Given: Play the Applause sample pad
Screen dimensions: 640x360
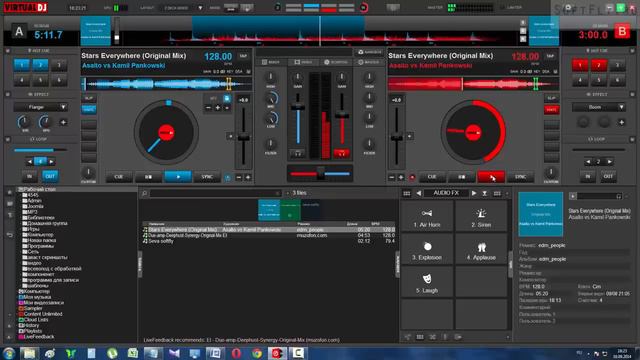Looking at the screenshot, I should tap(481, 250).
